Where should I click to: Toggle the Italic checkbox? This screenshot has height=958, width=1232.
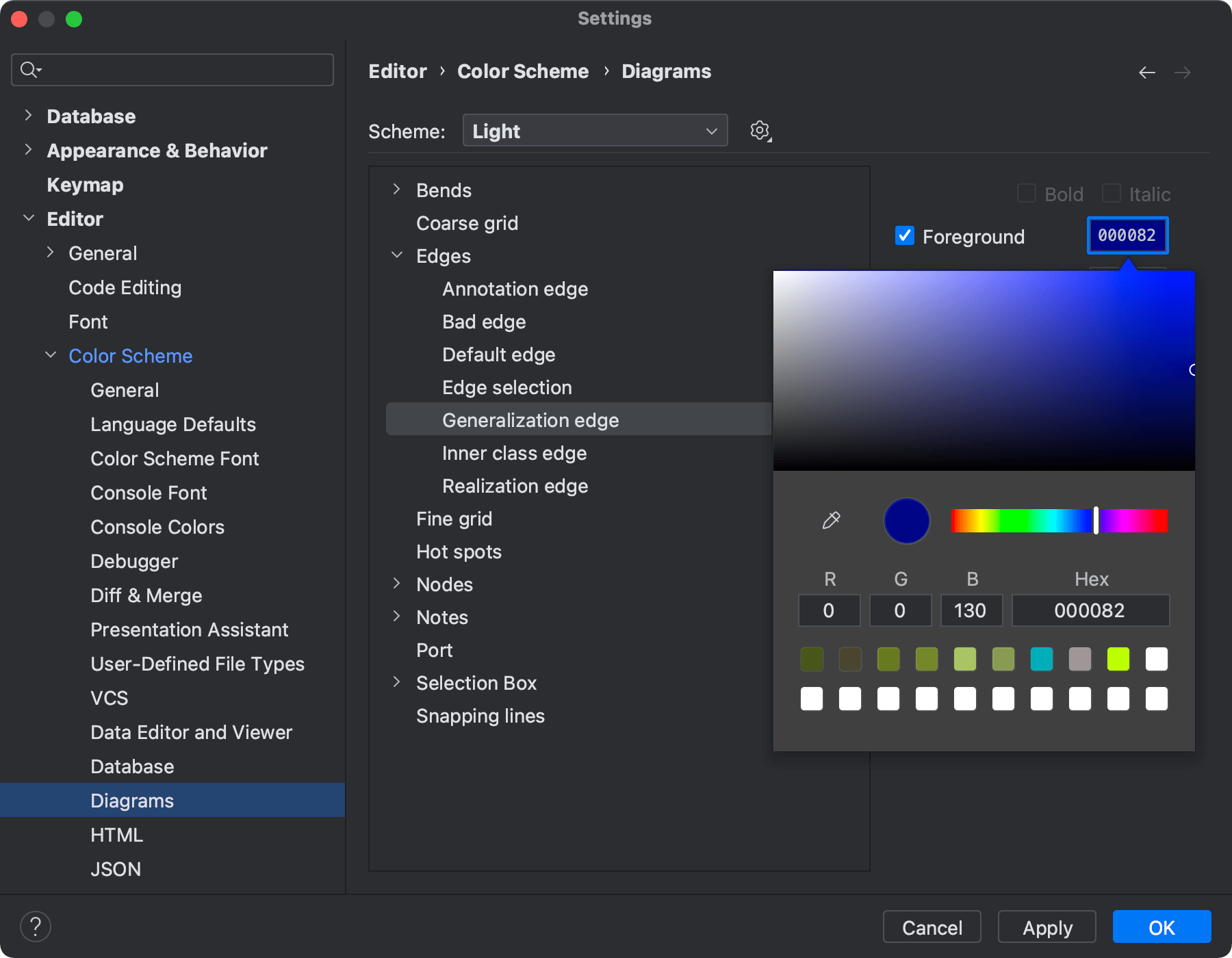click(1112, 194)
